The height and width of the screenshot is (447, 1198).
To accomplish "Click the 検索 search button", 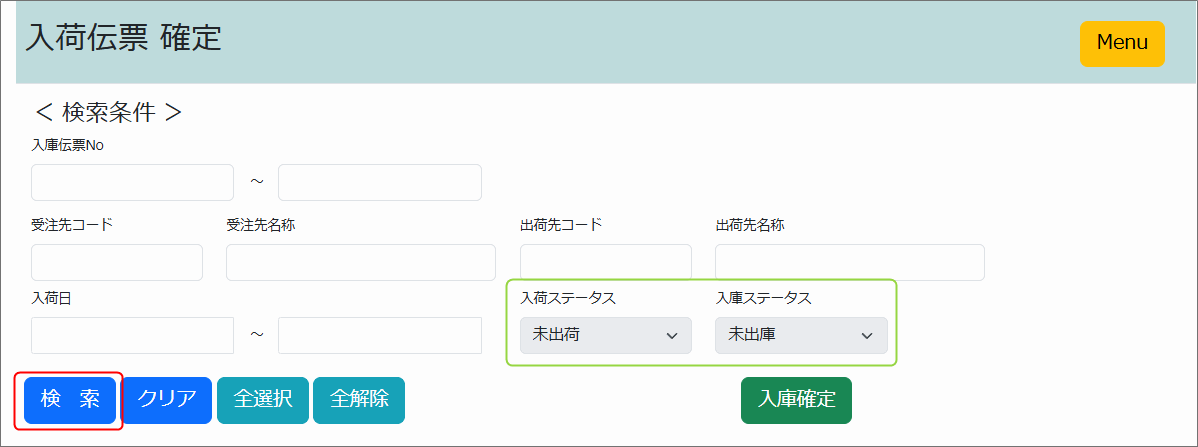I will [70, 400].
